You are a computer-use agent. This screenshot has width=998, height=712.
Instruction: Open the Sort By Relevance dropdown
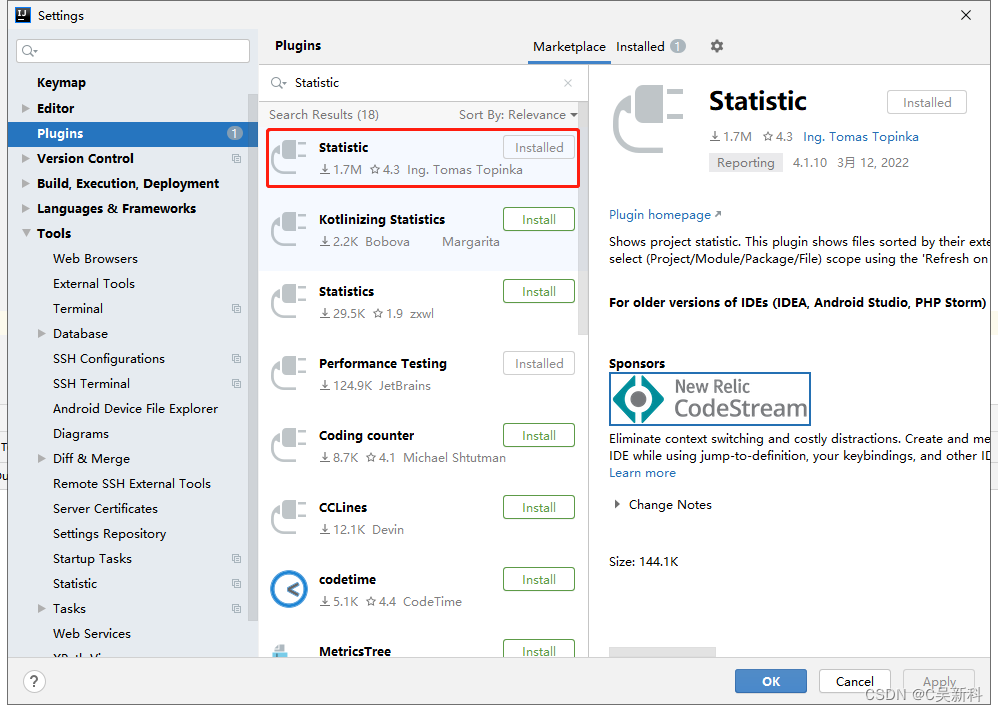tap(518, 115)
